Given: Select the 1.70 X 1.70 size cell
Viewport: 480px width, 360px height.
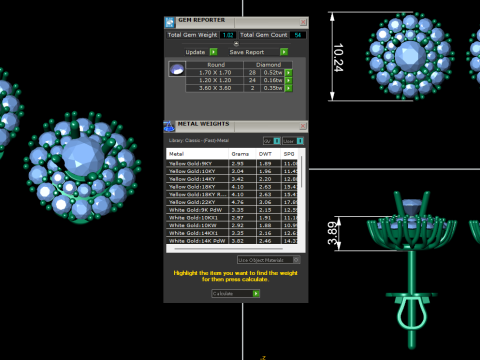Looking at the screenshot, I should tap(215, 73).
